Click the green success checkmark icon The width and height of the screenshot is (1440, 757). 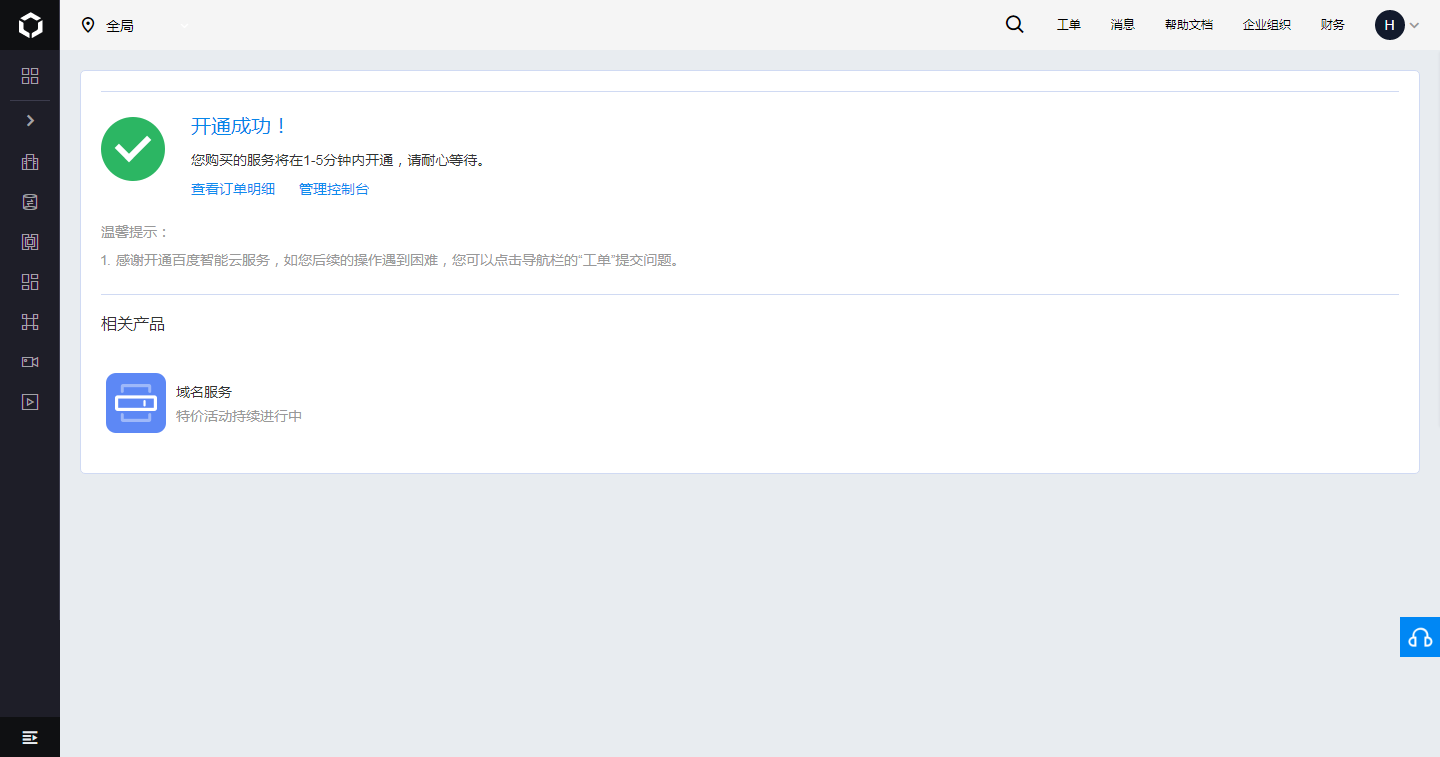point(133,149)
